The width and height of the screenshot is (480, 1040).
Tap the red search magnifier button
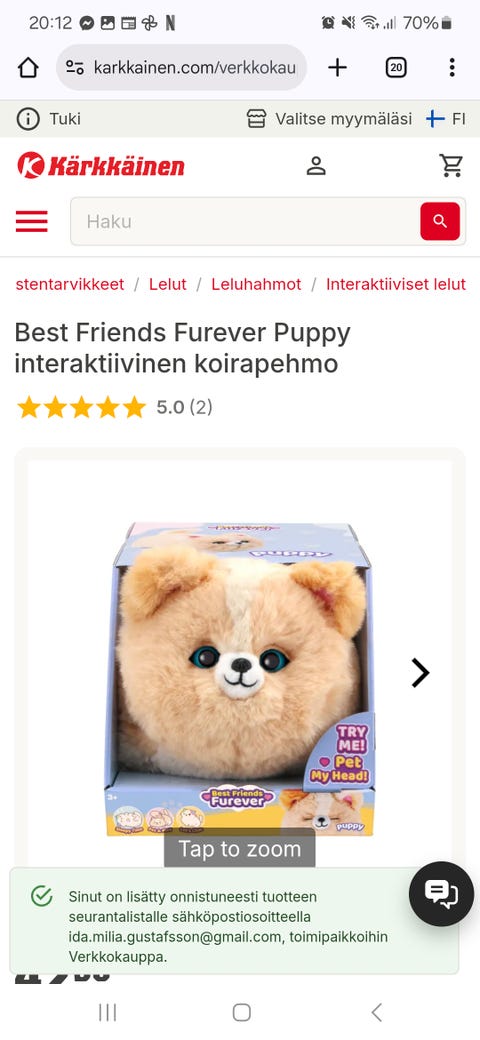[x=440, y=221]
